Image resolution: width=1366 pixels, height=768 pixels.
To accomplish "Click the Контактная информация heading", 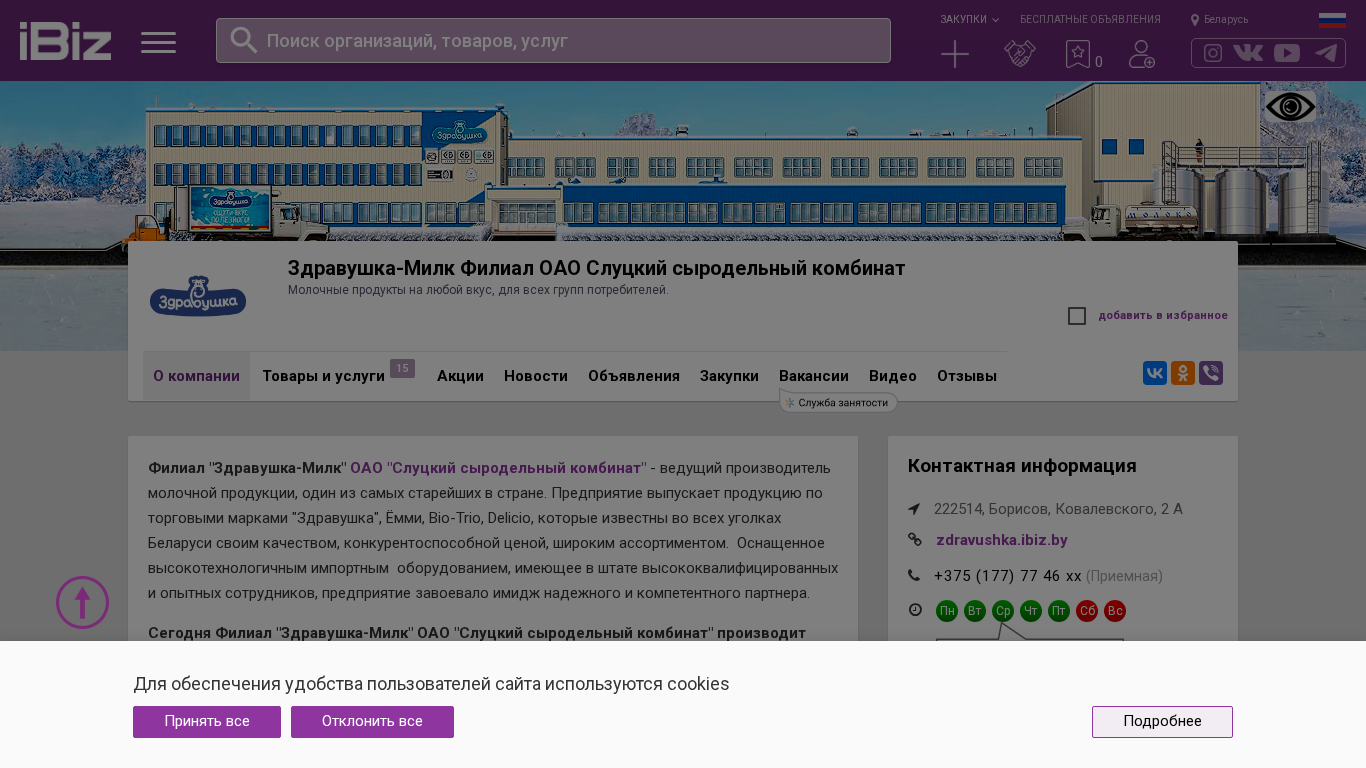I will (1022, 466).
